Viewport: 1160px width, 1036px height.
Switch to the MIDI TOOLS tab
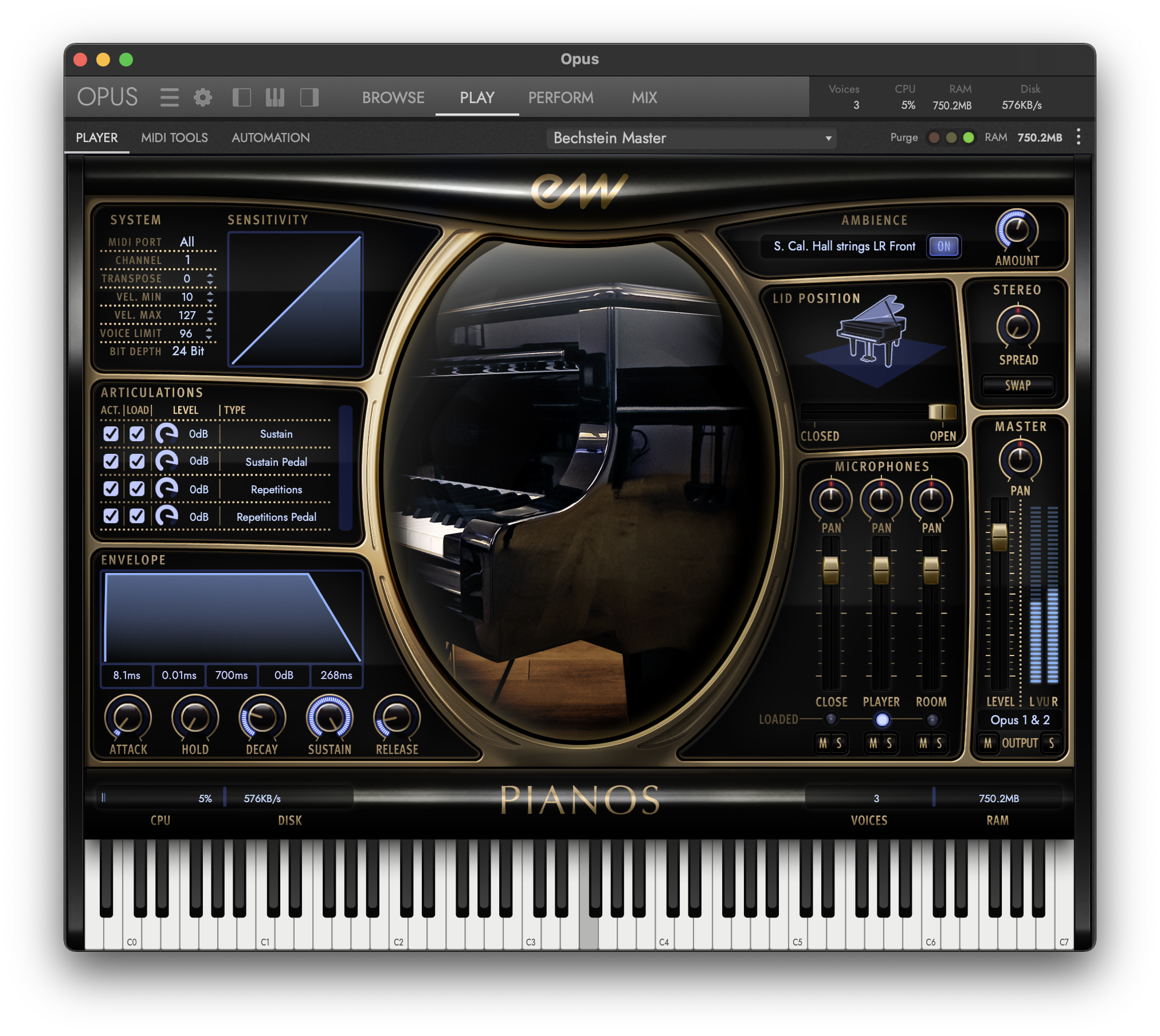(175, 138)
